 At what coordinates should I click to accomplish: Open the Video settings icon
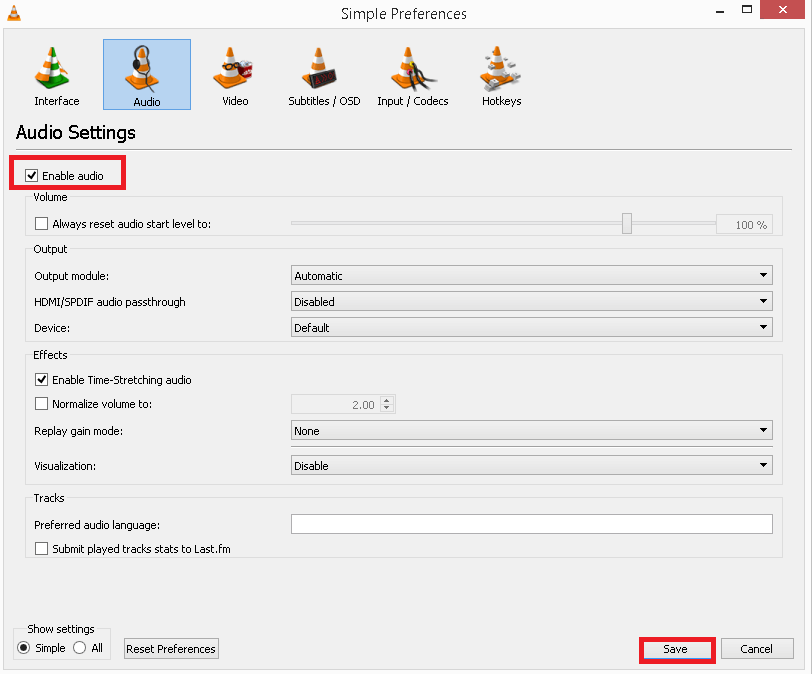coord(233,74)
